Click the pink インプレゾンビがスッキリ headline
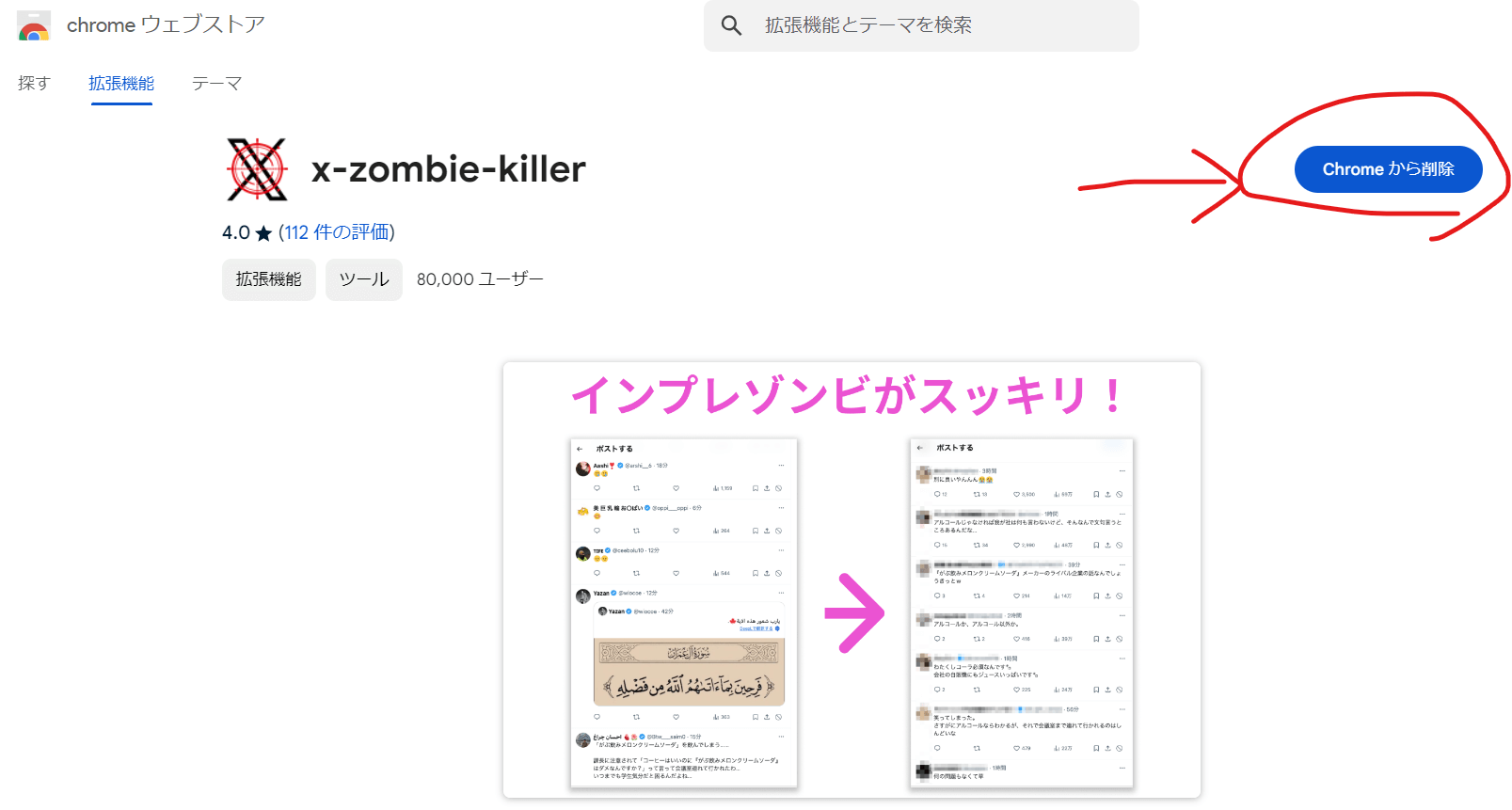The height and width of the screenshot is (810, 1512). click(847, 395)
